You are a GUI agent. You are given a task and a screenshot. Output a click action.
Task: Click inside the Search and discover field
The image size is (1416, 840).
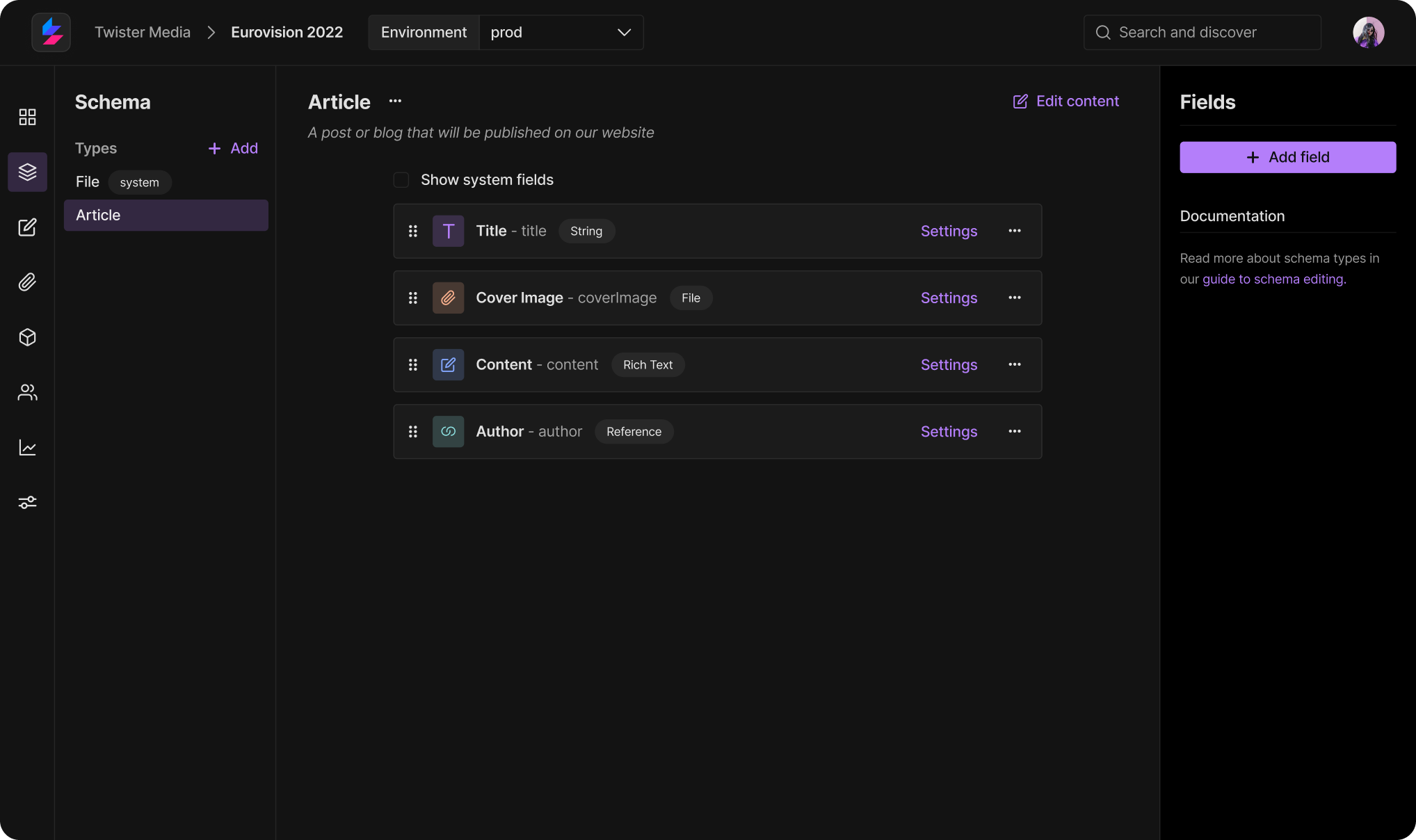(1202, 32)
